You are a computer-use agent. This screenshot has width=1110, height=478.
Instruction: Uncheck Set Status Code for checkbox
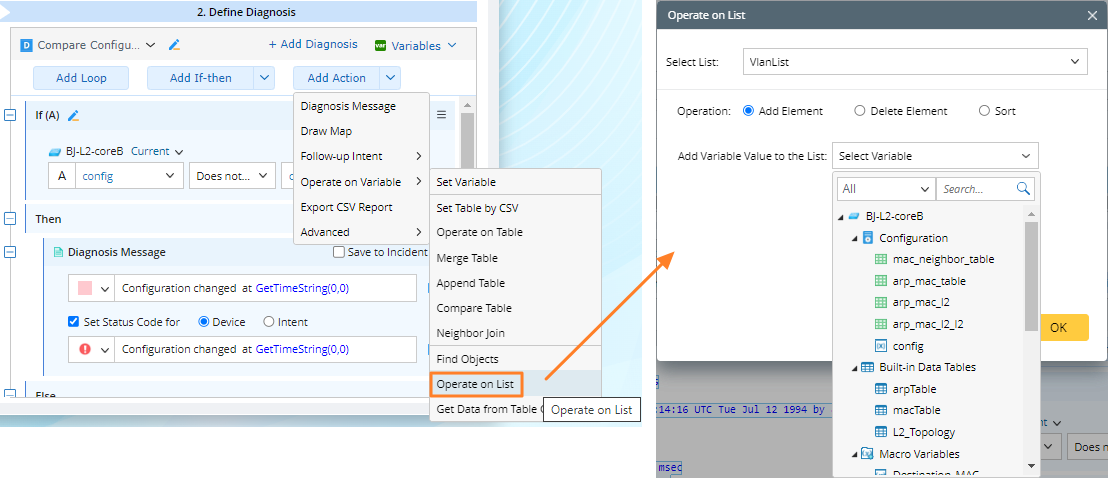pos(74,321)
